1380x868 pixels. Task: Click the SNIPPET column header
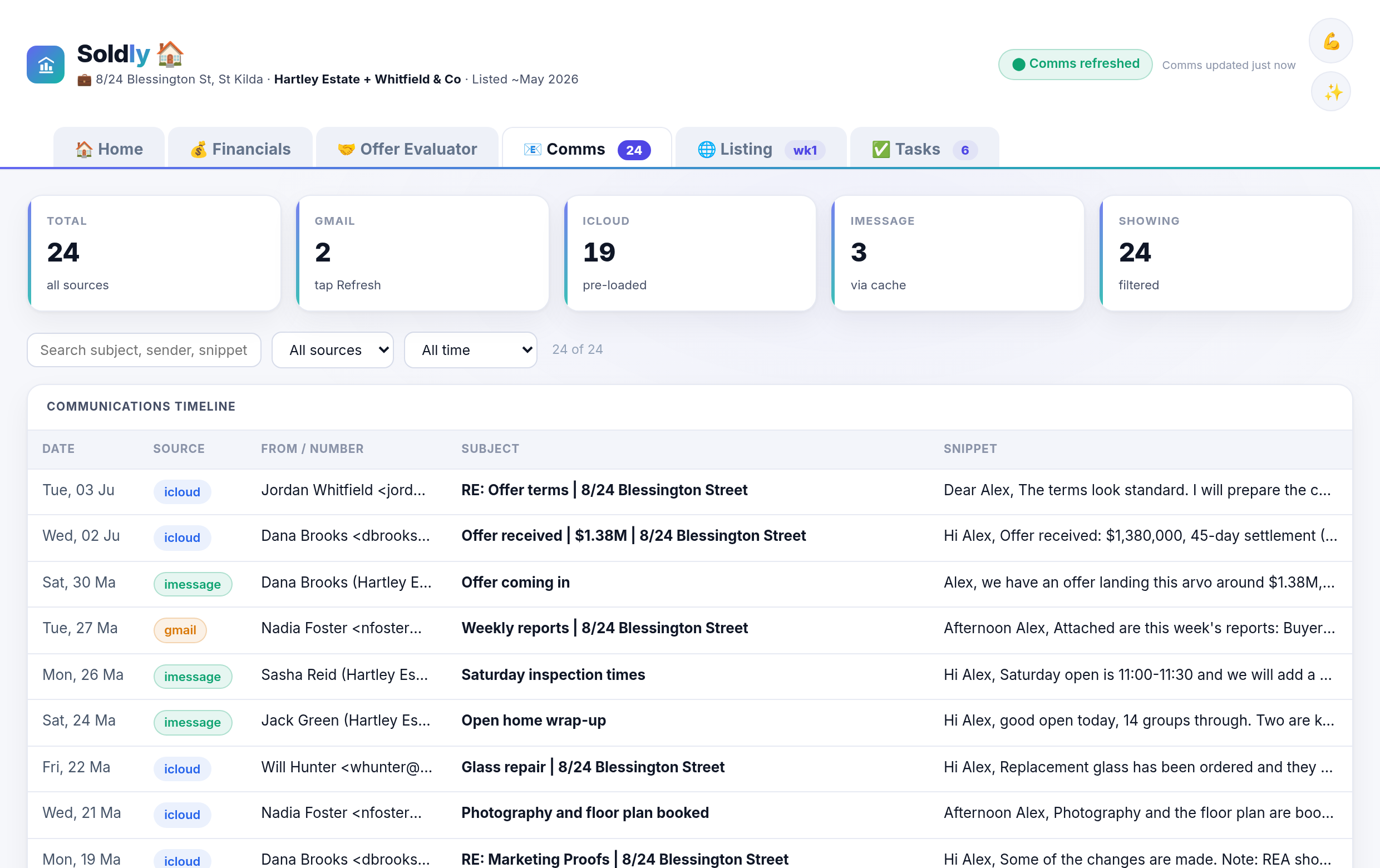(970, 448)
